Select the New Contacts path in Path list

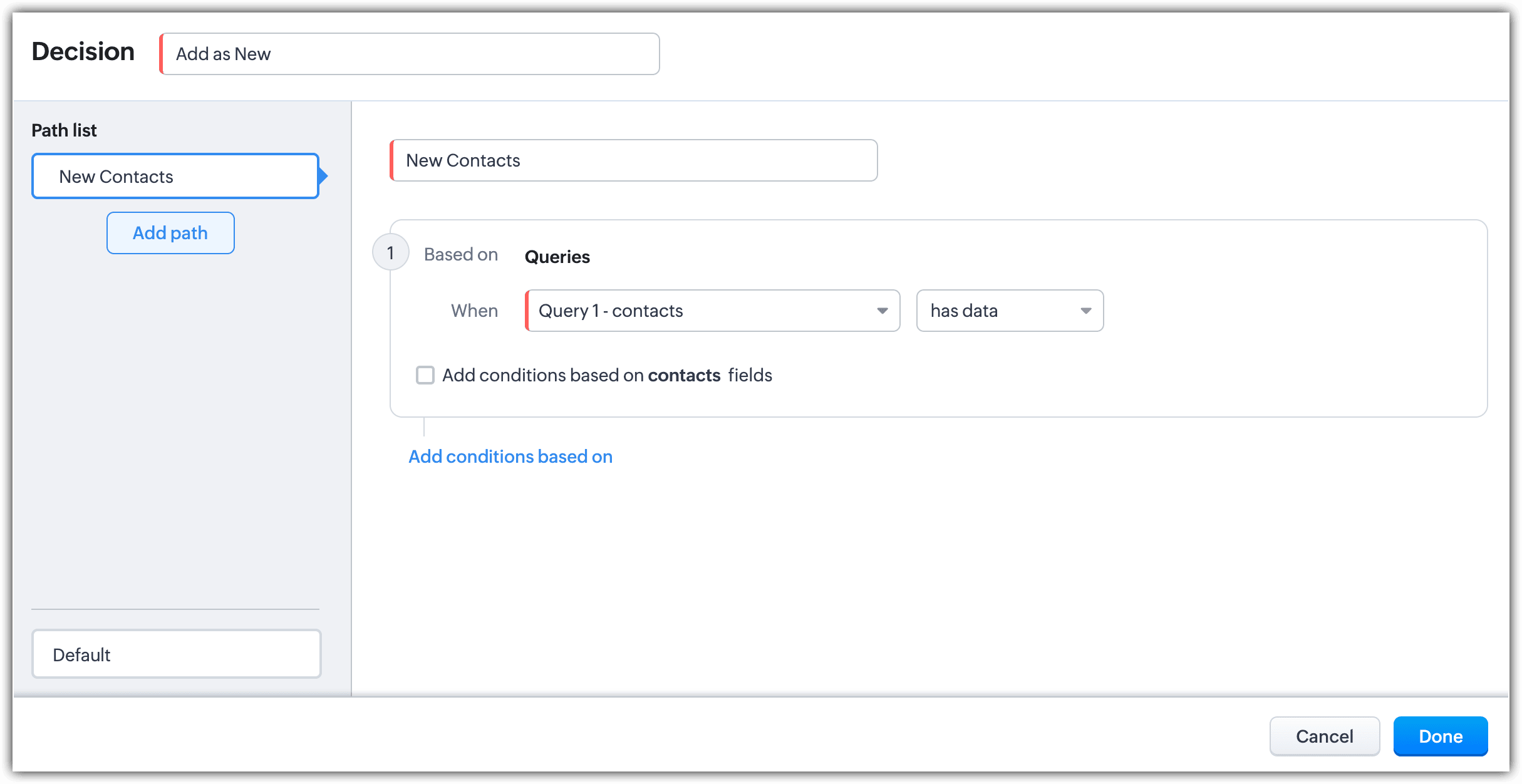click(175, 177)
